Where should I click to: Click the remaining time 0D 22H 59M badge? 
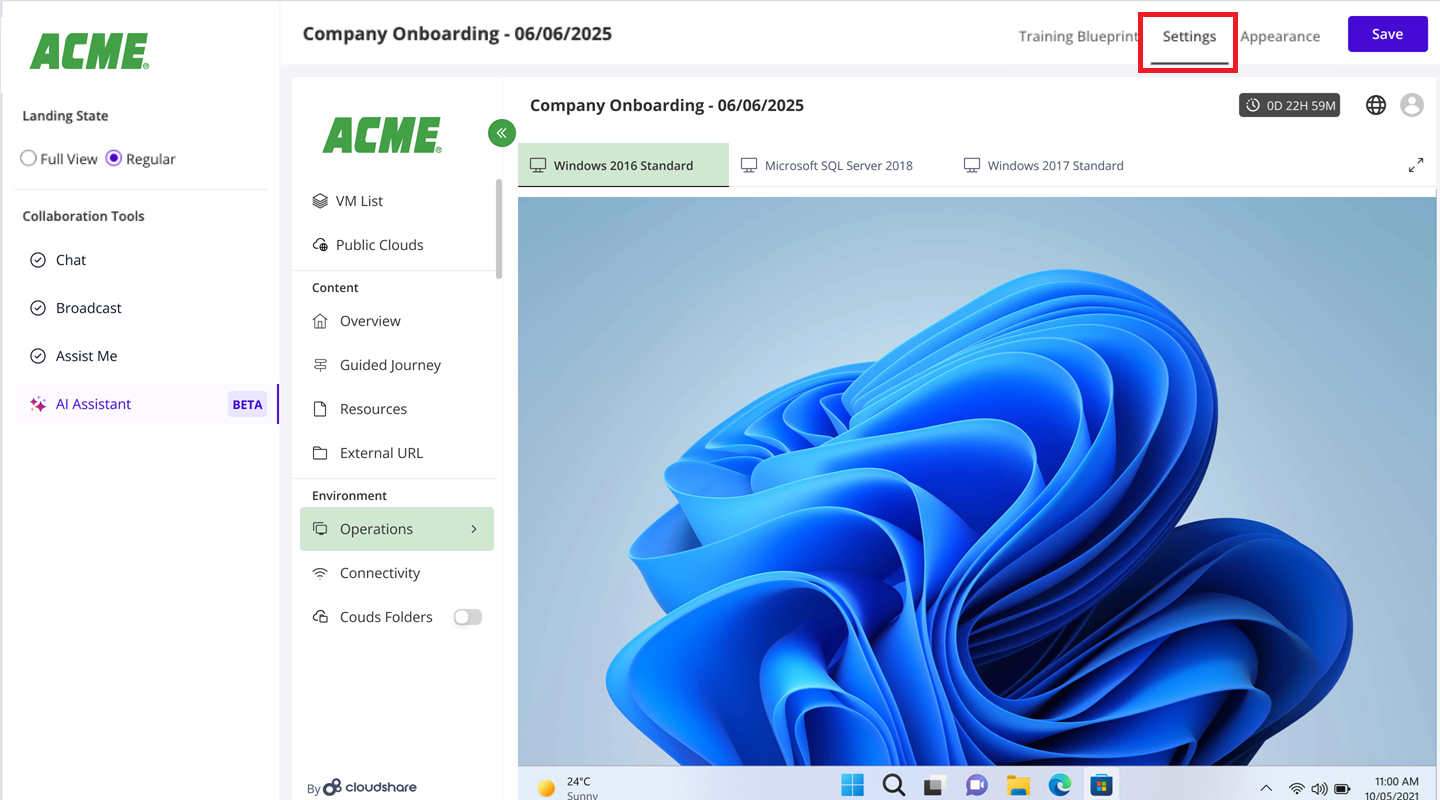point(1290,105)
